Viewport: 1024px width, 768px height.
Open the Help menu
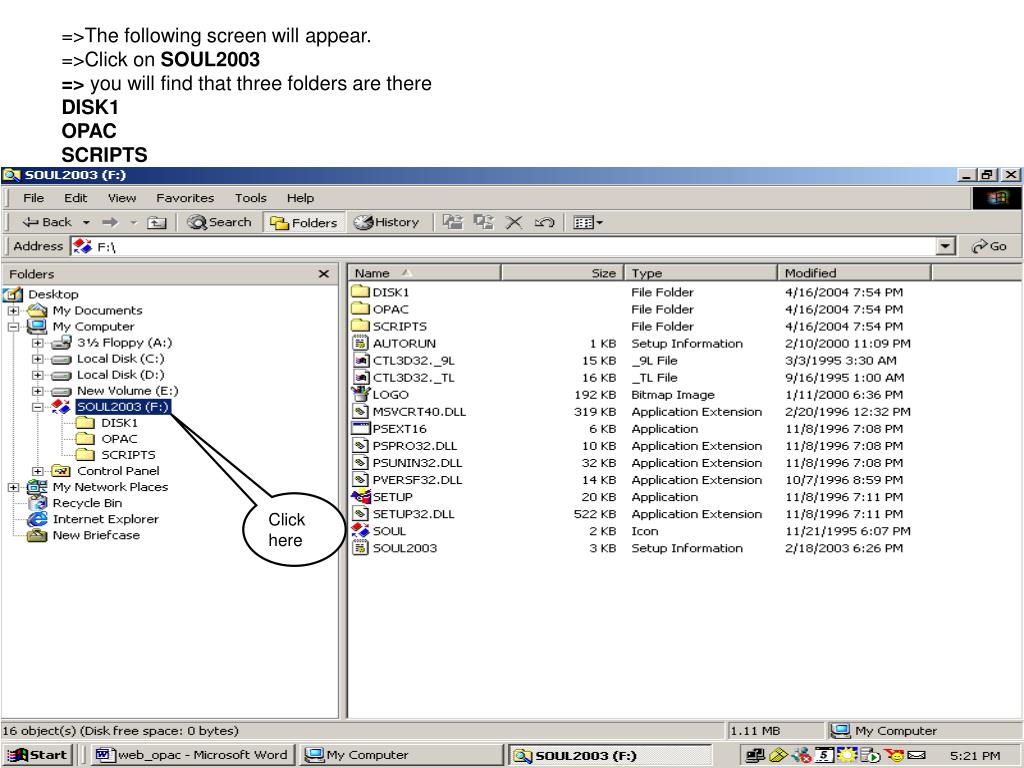[x=300, y=198]
